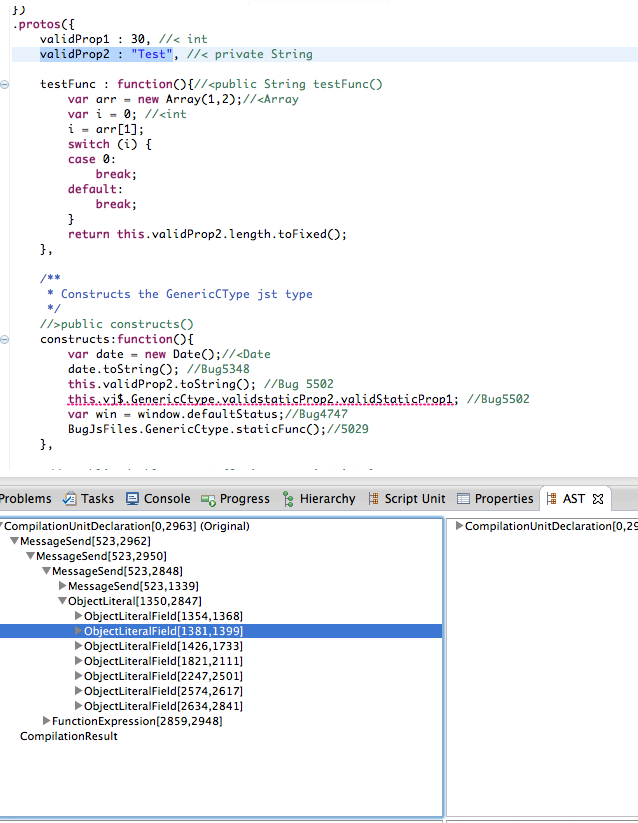Open the Console tab
Image resolution: width=638 pixels, height=823 pixels.
coord(166,498)
